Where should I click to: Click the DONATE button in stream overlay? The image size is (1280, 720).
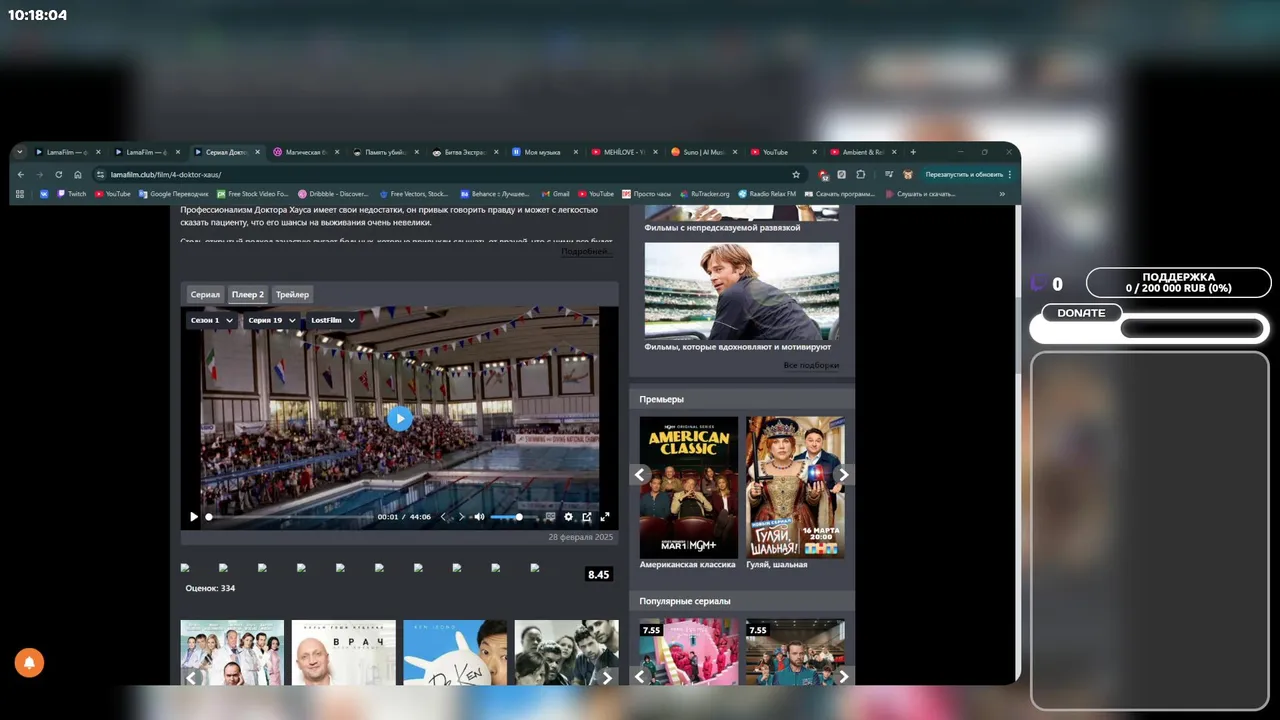(1082, 313)
